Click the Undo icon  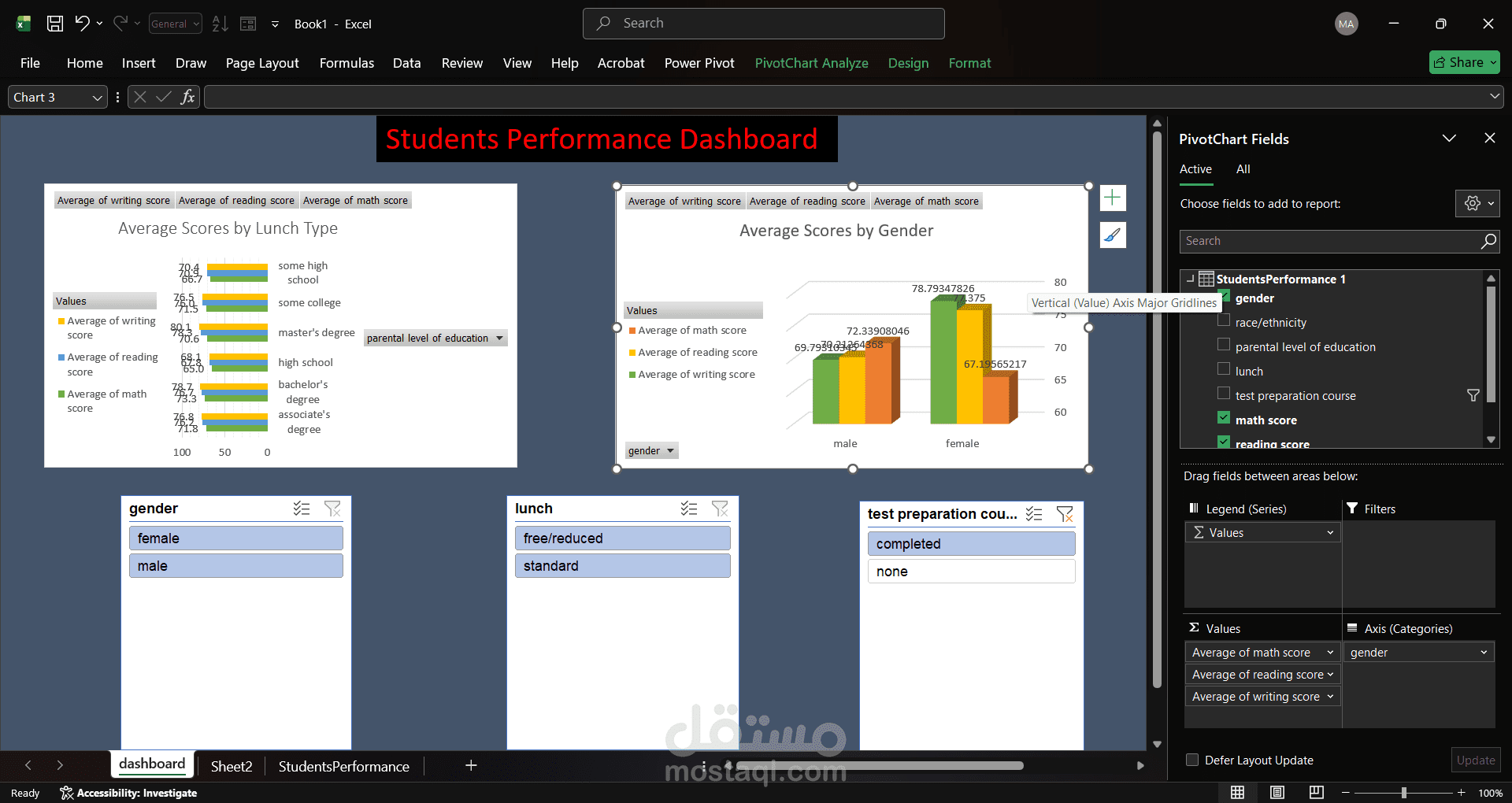(x=83, y=24)
